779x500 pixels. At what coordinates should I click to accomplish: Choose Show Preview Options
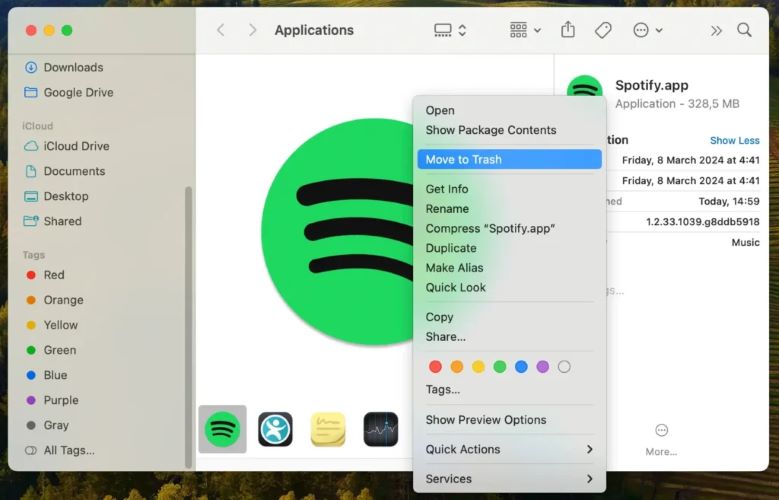tap(509, 420)
